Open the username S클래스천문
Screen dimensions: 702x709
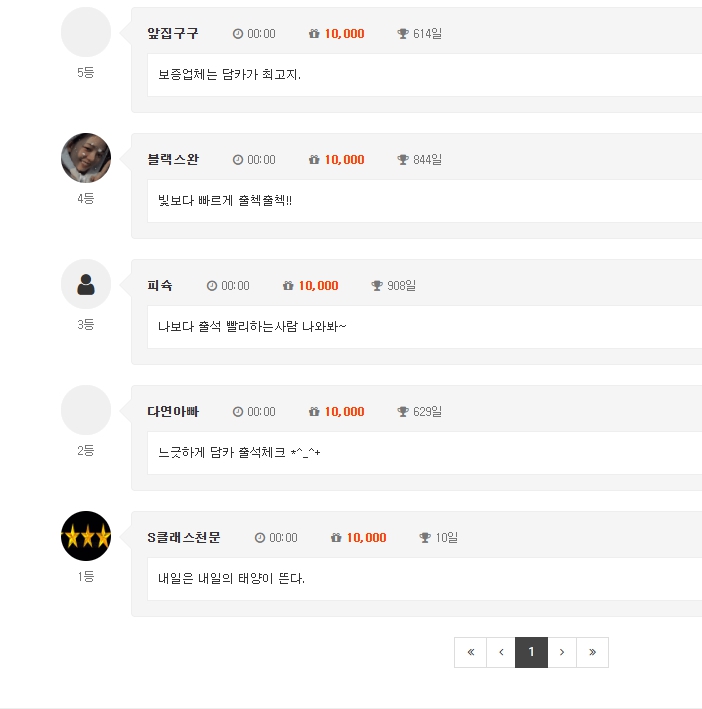(x=184, y=538)
